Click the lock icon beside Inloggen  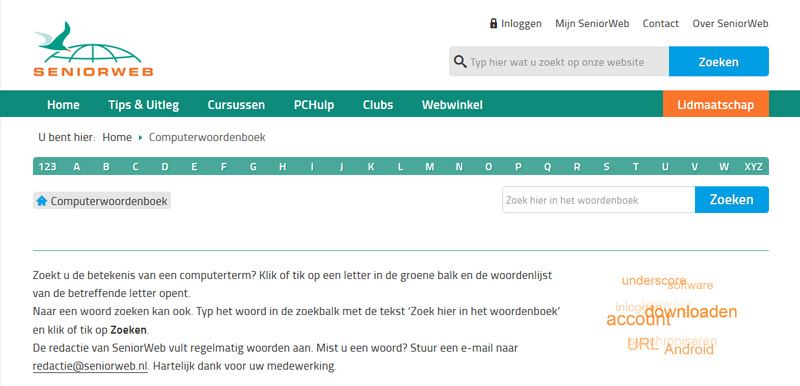pos(493,23)
